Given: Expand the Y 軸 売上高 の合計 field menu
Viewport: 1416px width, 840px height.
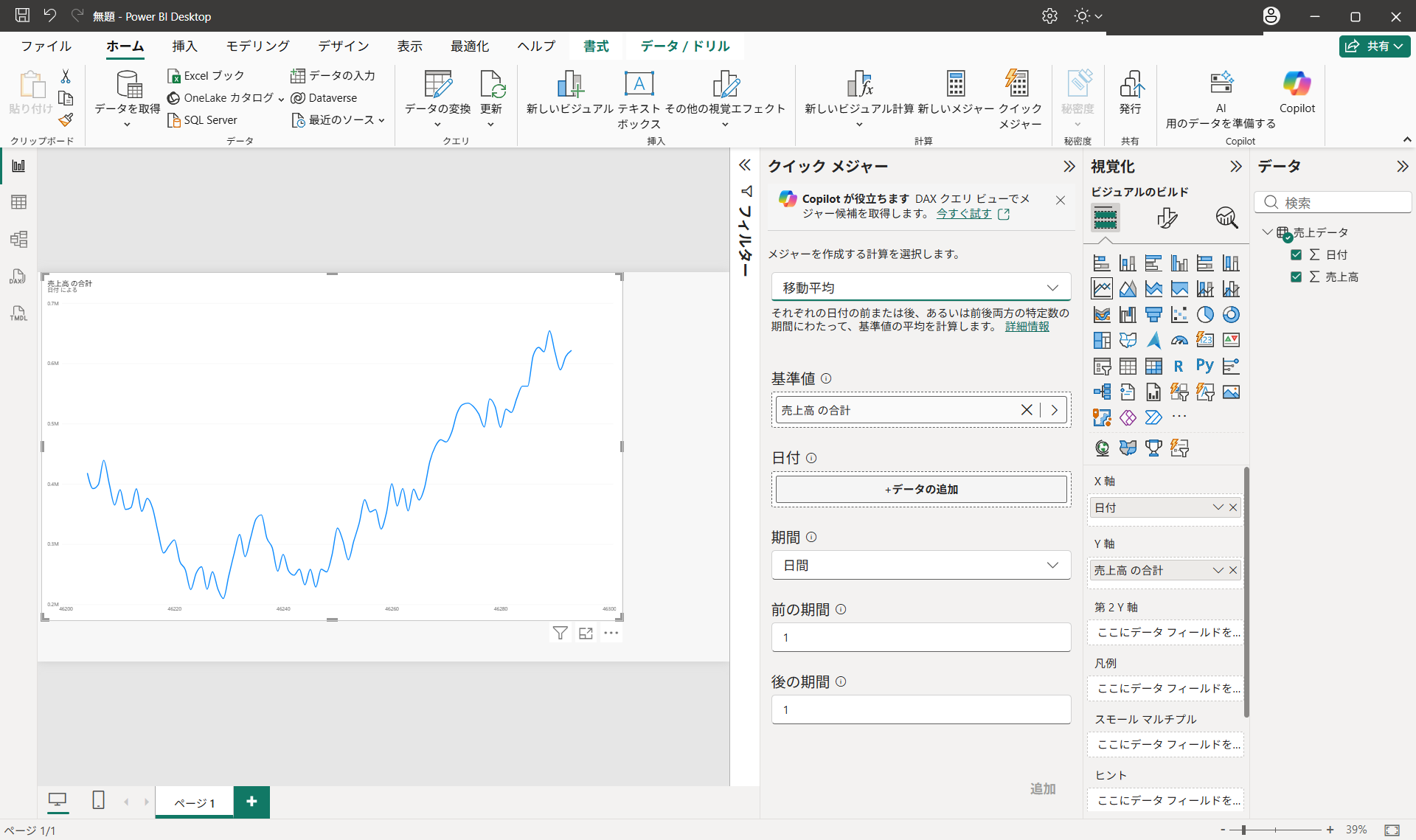Looking at the screenshot, I should tap(1218, 570).
